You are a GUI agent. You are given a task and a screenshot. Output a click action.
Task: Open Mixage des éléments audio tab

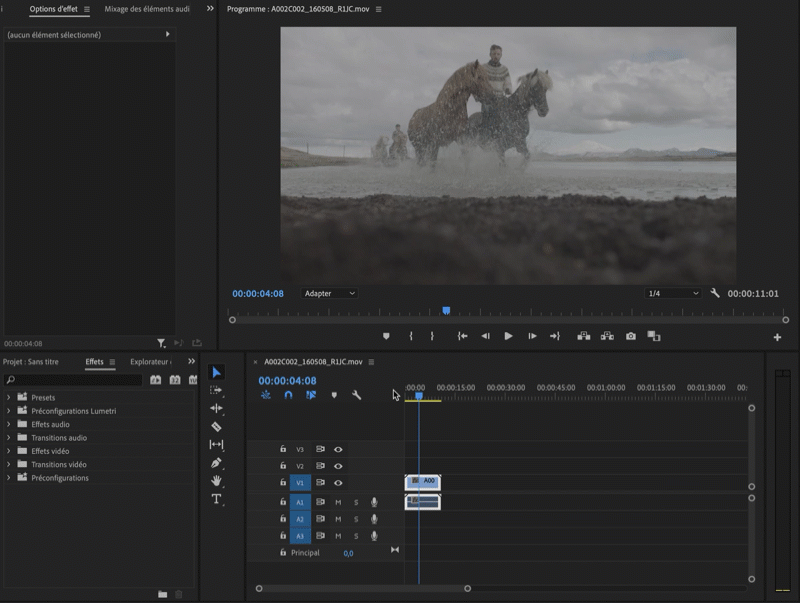[147, 9]
